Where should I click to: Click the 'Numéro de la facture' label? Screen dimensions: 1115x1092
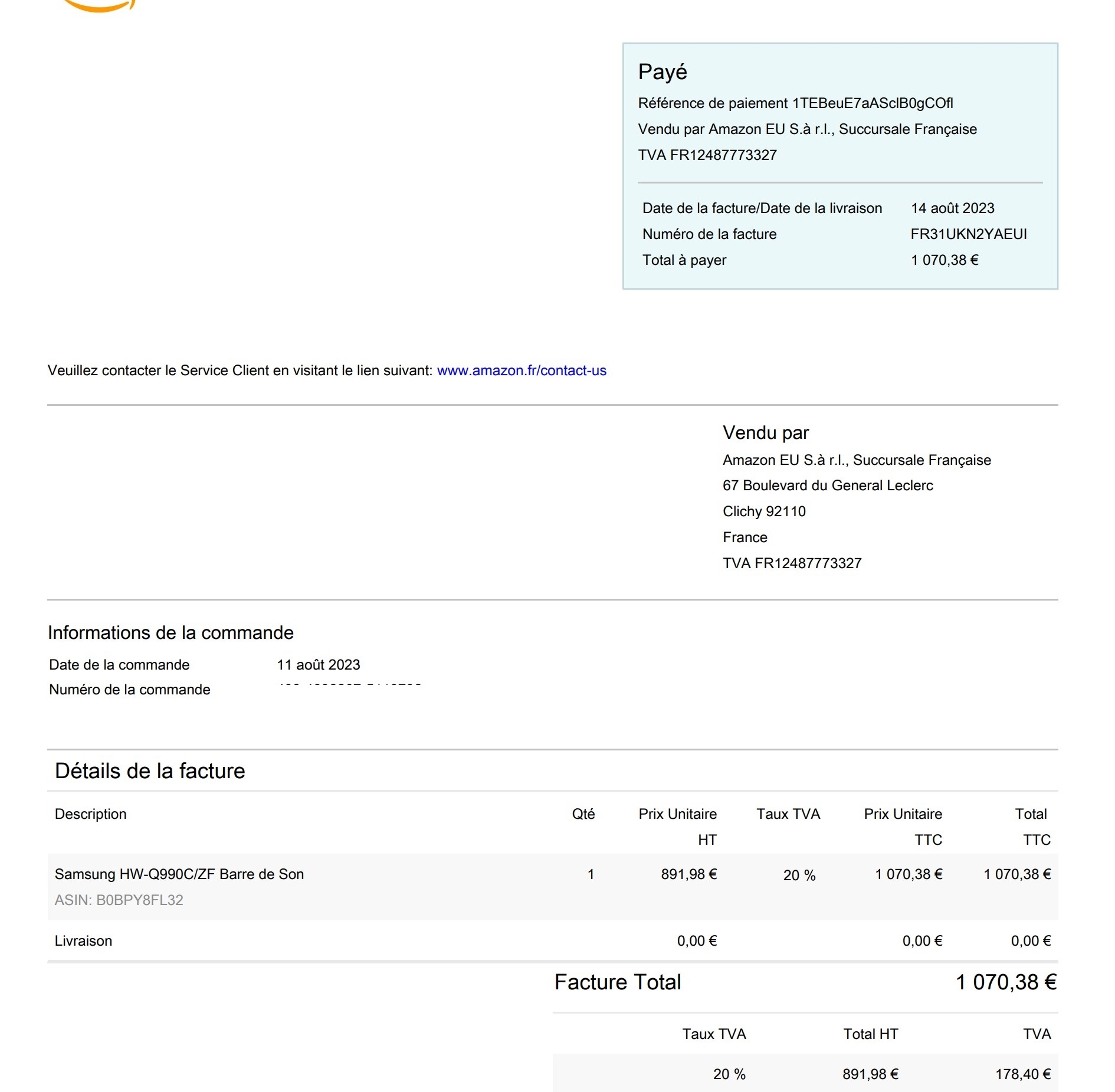[x=710, y=234]
